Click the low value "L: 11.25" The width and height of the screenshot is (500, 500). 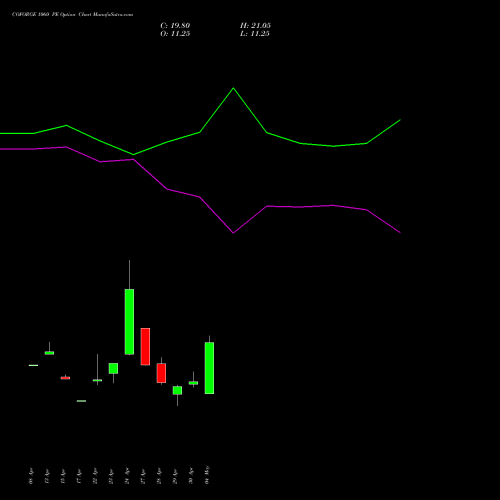tap(255, 33)
